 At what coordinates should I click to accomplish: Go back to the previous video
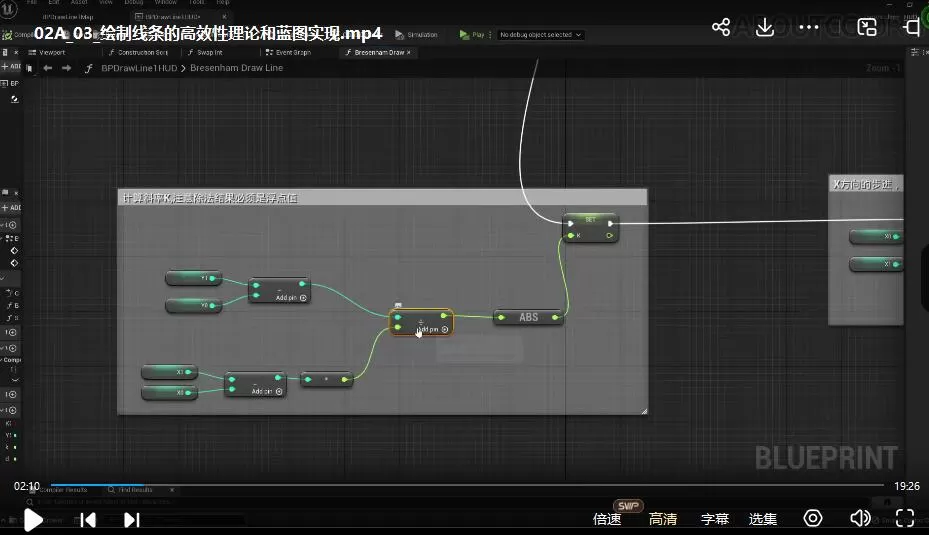coord(88,519)
